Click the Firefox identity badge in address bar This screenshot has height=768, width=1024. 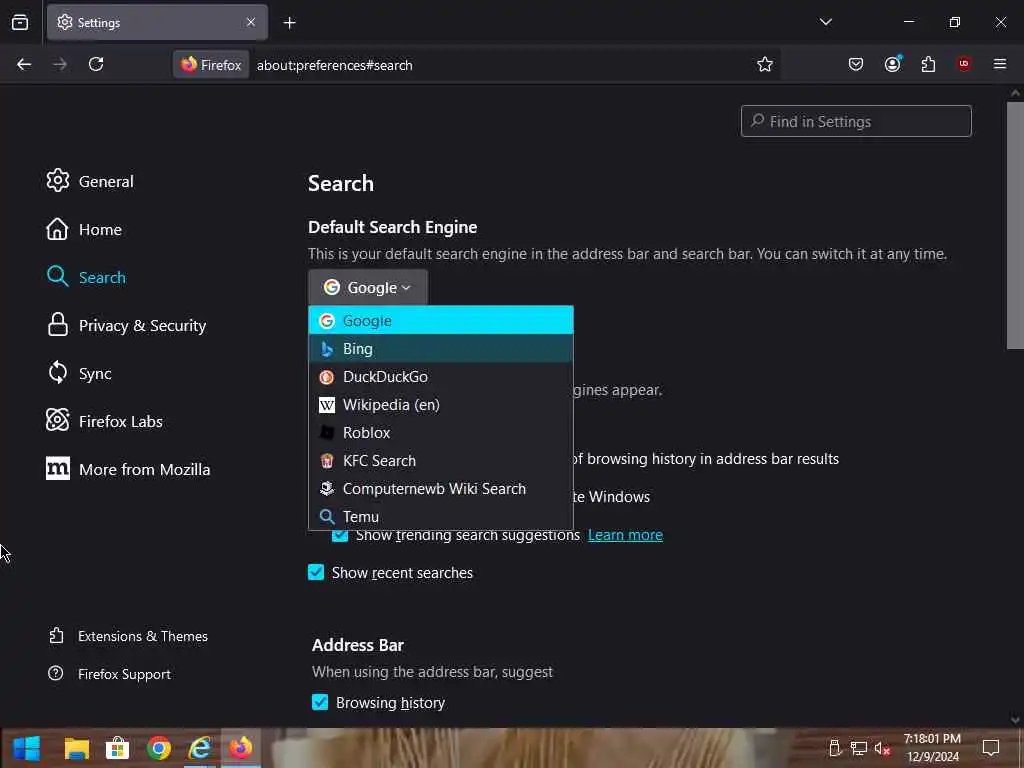[x=211, y=65]
